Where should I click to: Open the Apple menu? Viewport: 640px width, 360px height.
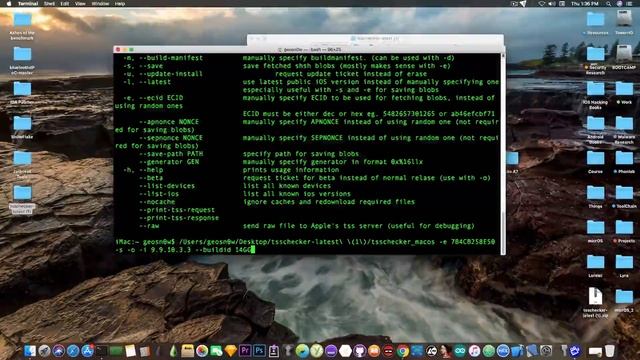click(9, 4)
